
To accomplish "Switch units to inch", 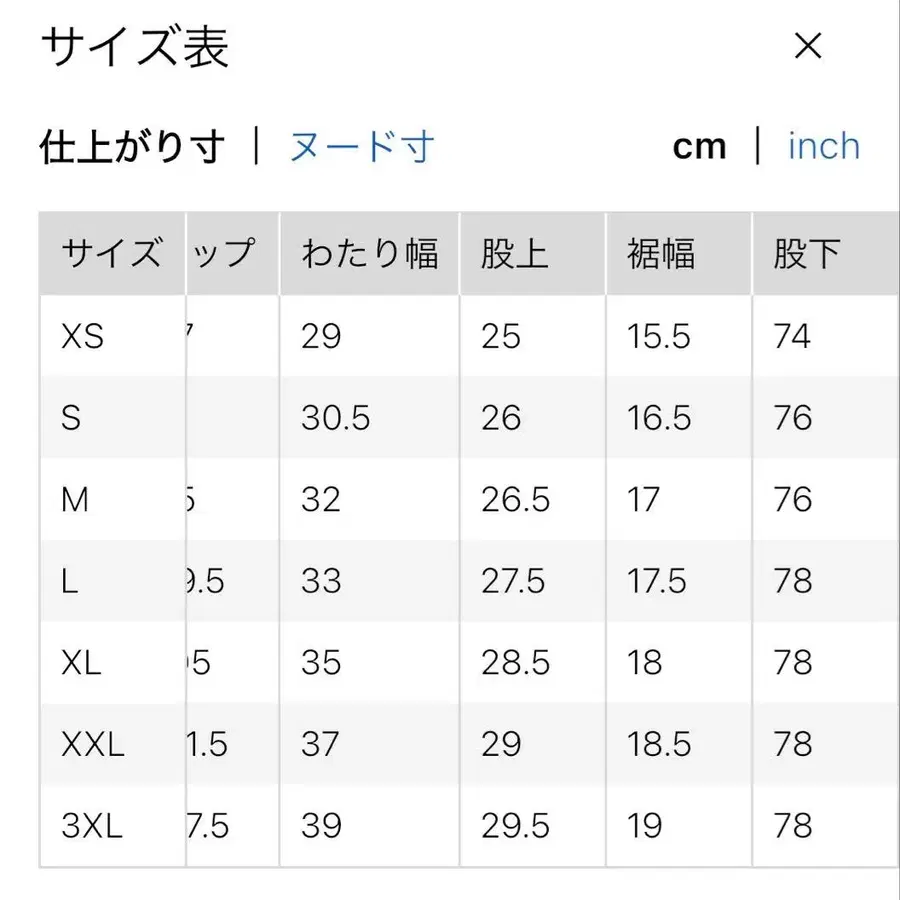I will pos(822,146).
